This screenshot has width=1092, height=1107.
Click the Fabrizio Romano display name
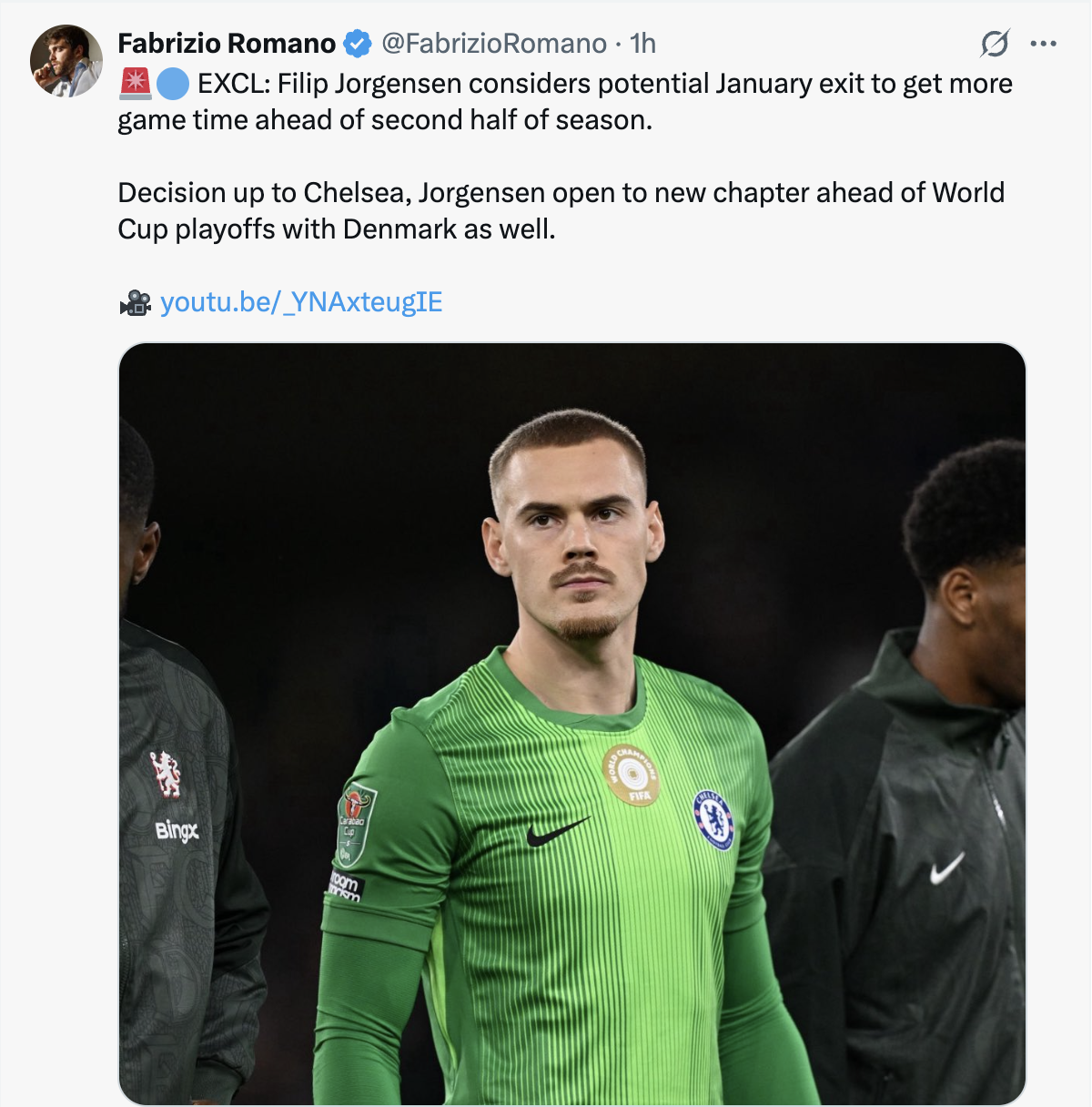click(227, 44)
